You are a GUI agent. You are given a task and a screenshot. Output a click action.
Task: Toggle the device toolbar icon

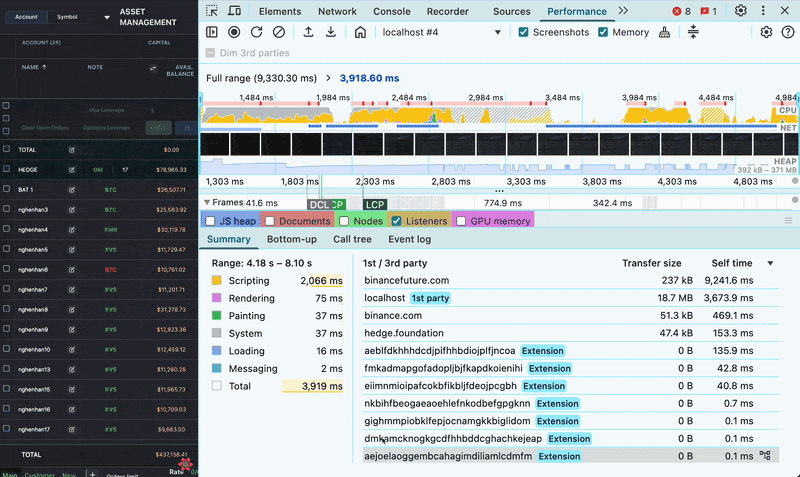point(234,11)
